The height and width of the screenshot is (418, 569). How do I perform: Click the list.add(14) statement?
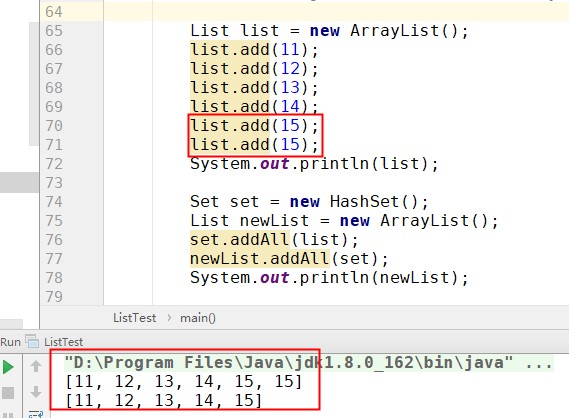(254, 106)
